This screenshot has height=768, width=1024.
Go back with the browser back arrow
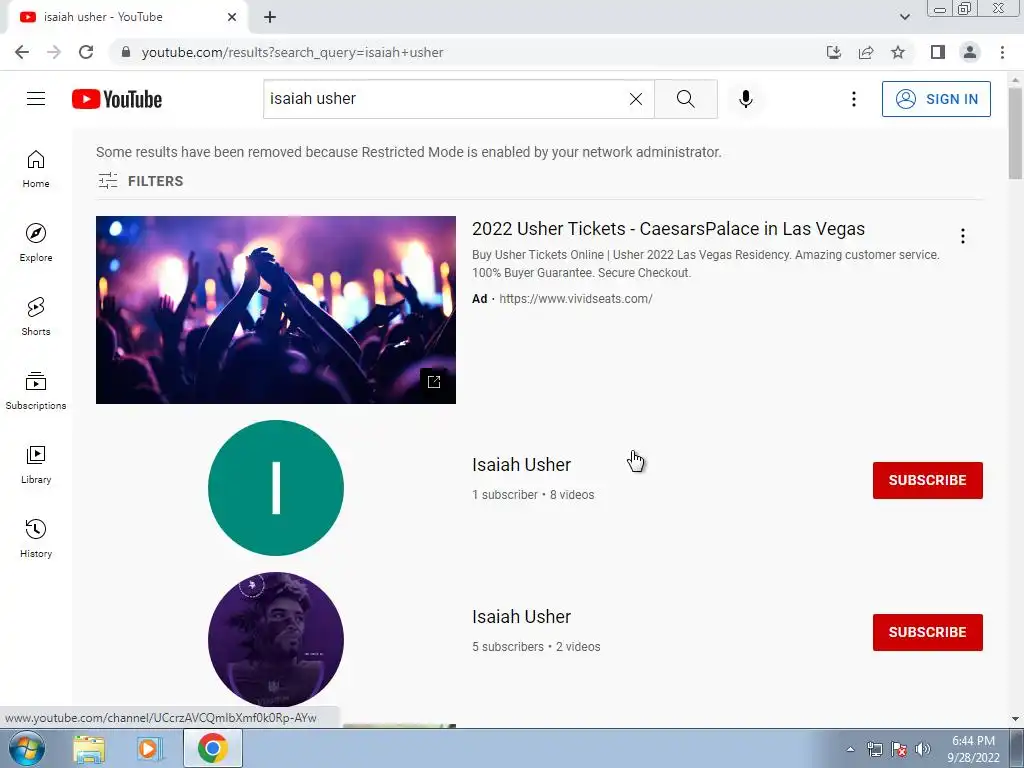click(x=22, y=52)
